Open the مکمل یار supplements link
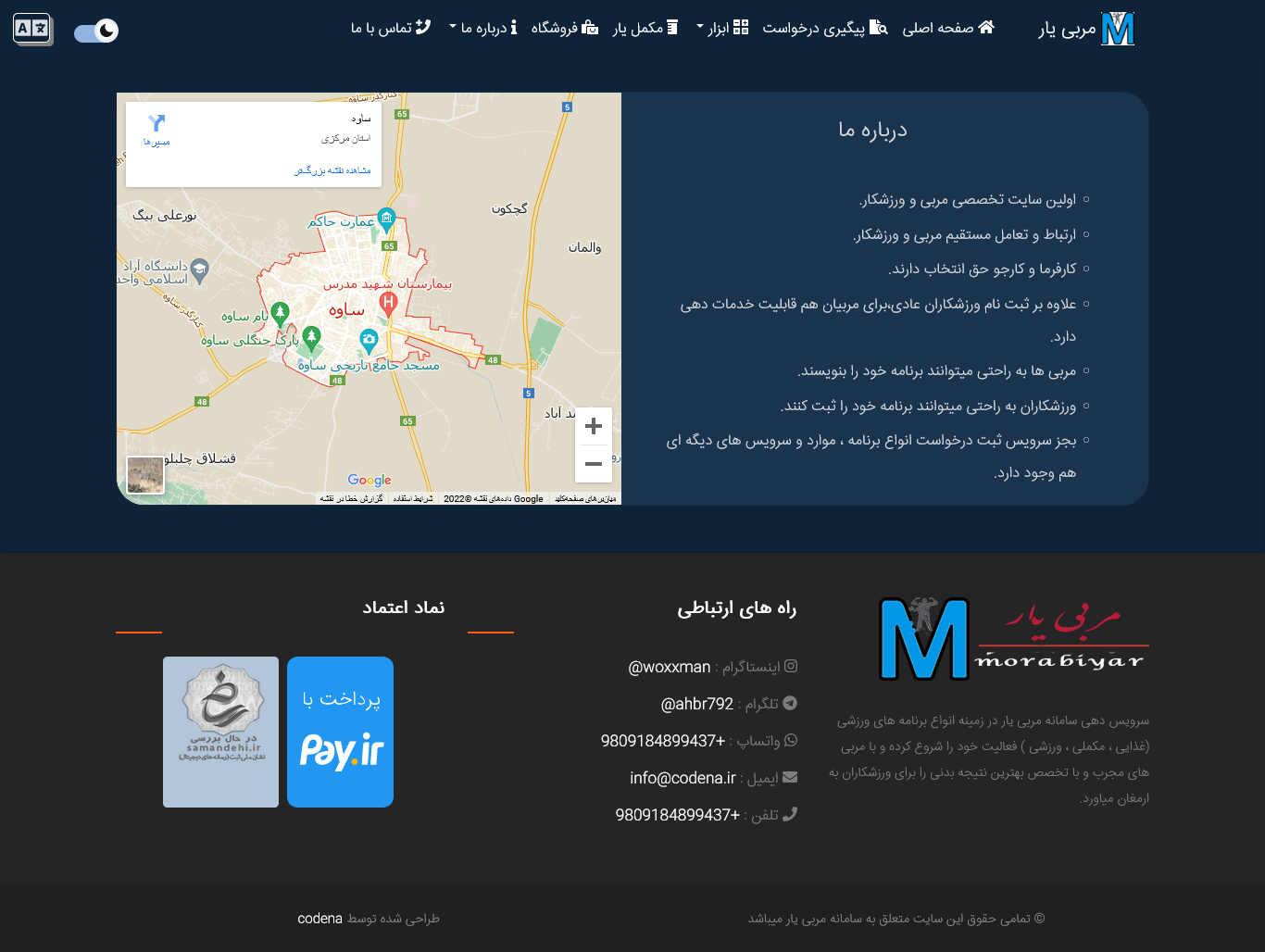Screen dimensions: 1265x952 645,28
